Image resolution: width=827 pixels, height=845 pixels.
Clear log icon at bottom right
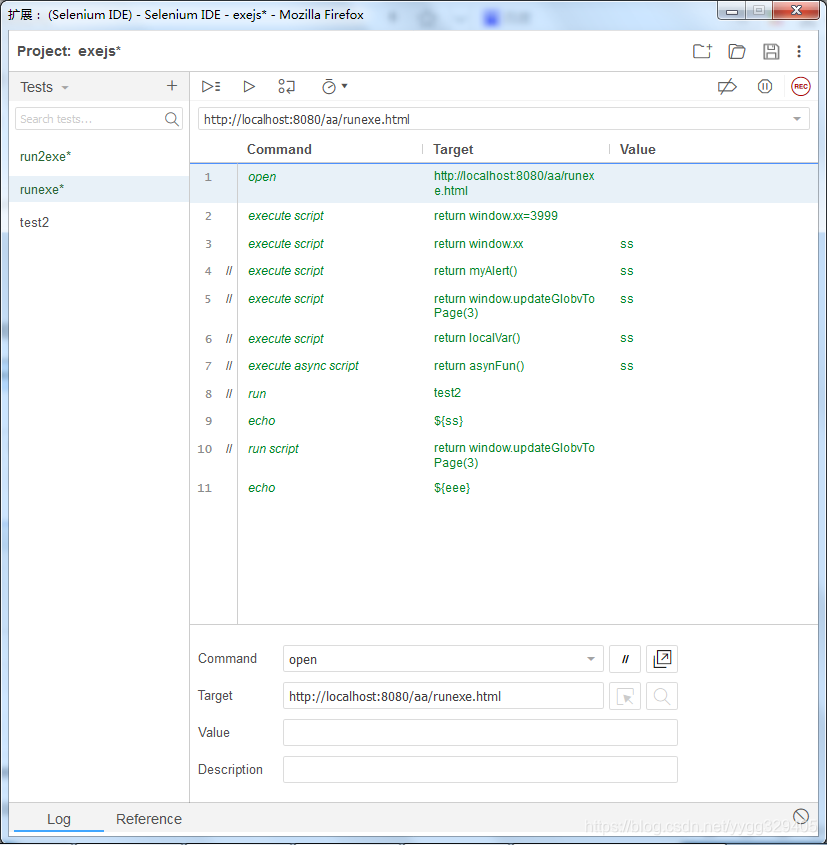(801, 816)
